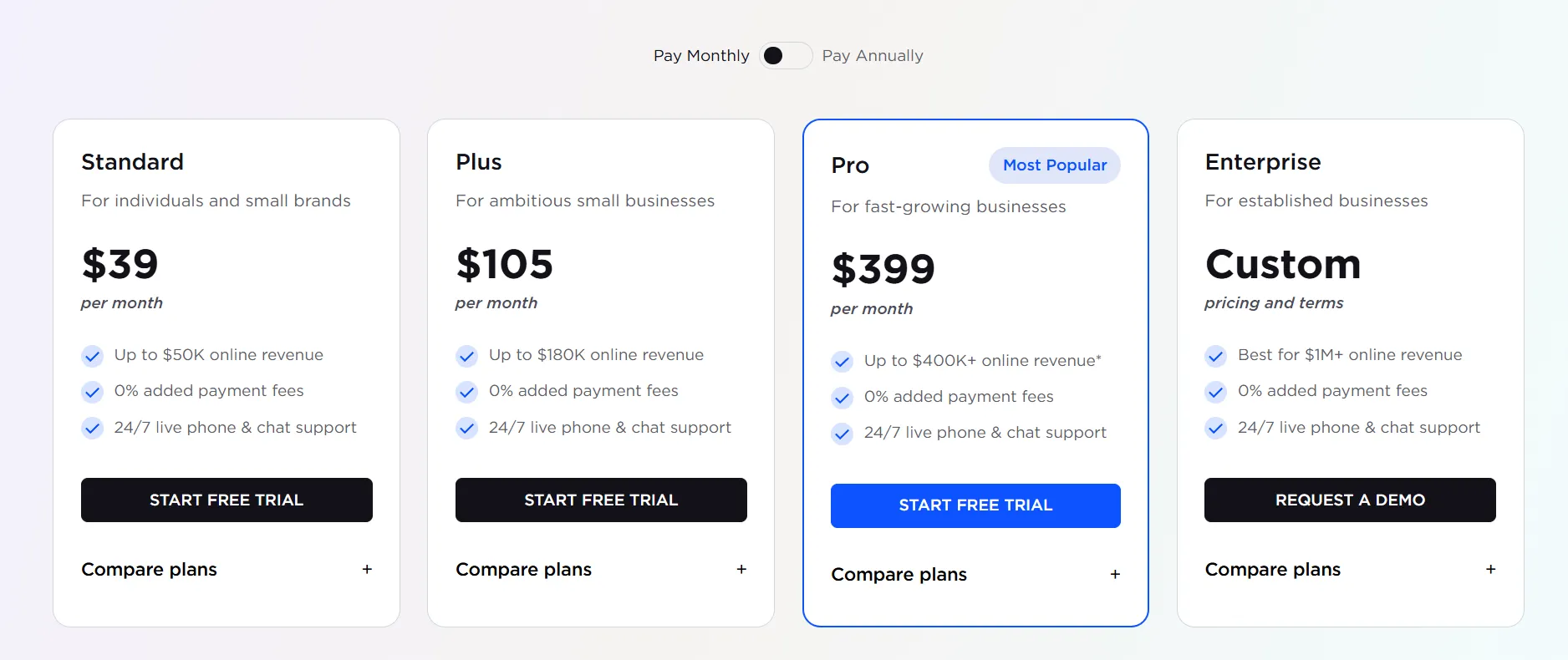Click the checkmark beside Pro's 24/7 live support
This screenshot has width=1568, height=660.
click(x=842, y=434)
